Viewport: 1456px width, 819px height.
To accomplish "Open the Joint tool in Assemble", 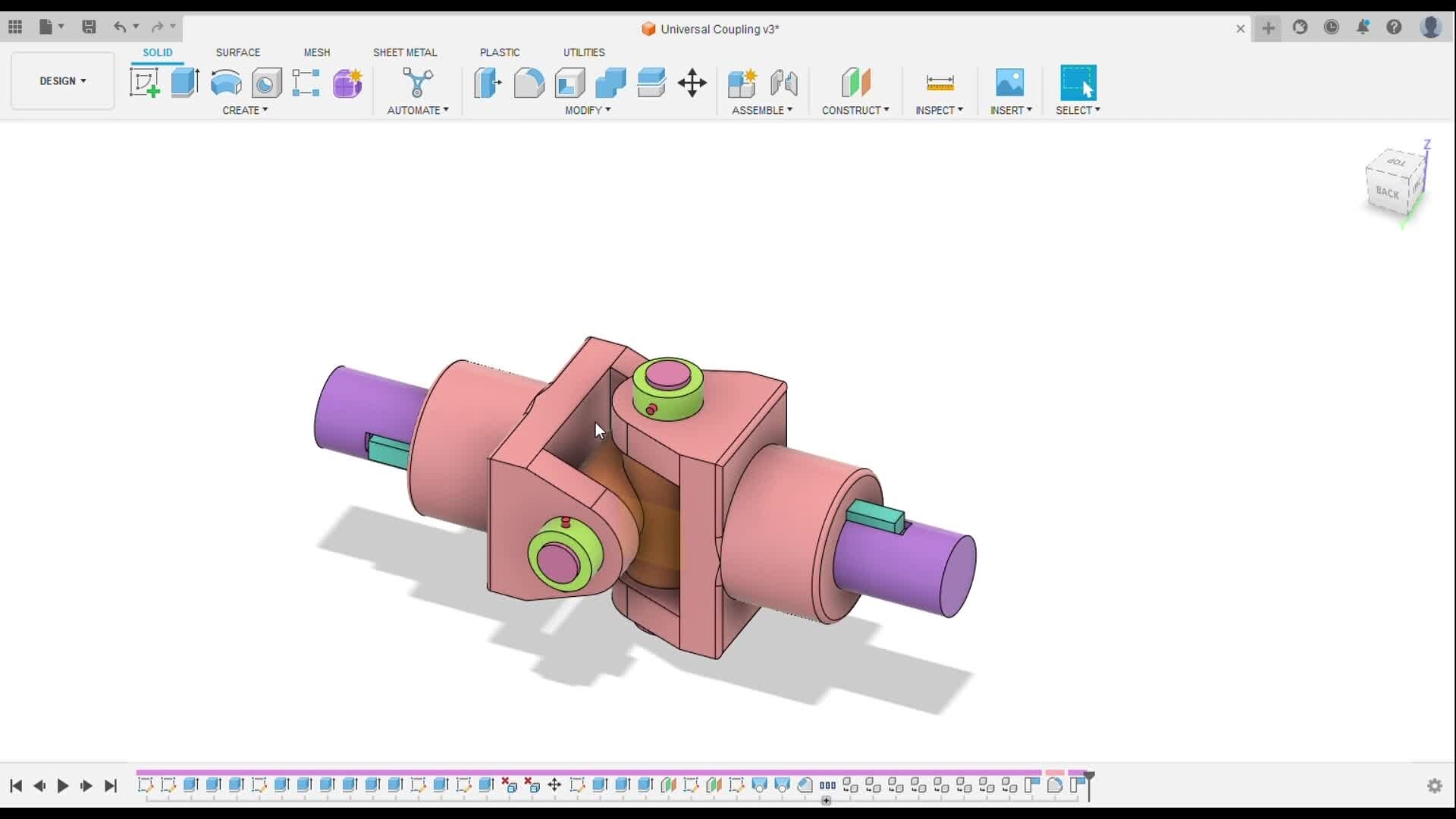I will pos(783,83).
